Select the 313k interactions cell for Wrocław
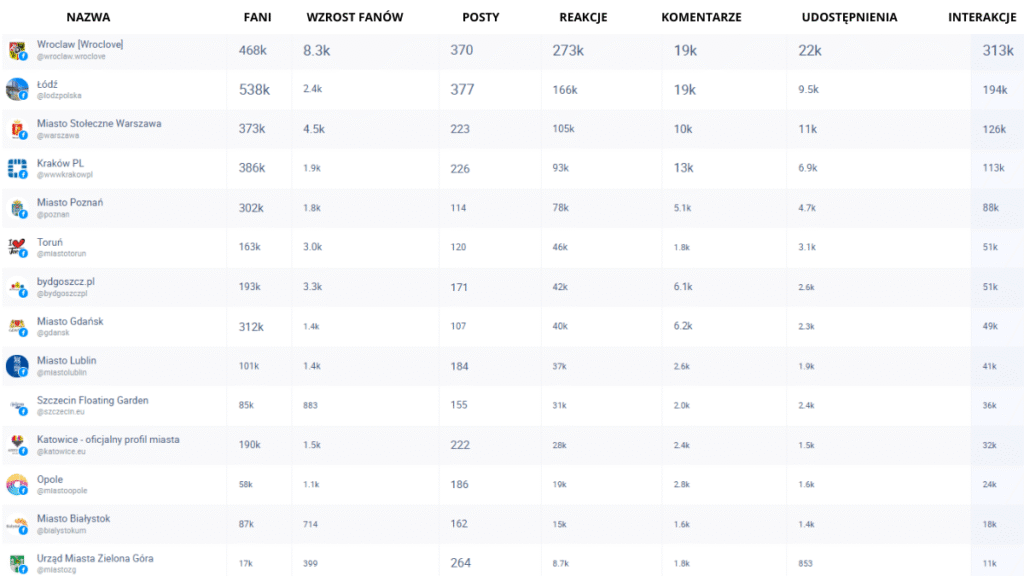The image size is (1024, 576). pyautogui.click(x=998, y=50)
